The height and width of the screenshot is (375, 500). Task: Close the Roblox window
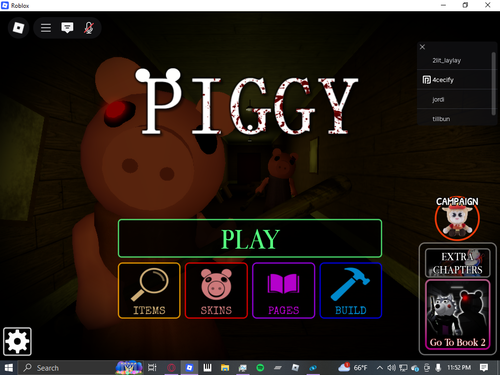[x=488, y=5]
